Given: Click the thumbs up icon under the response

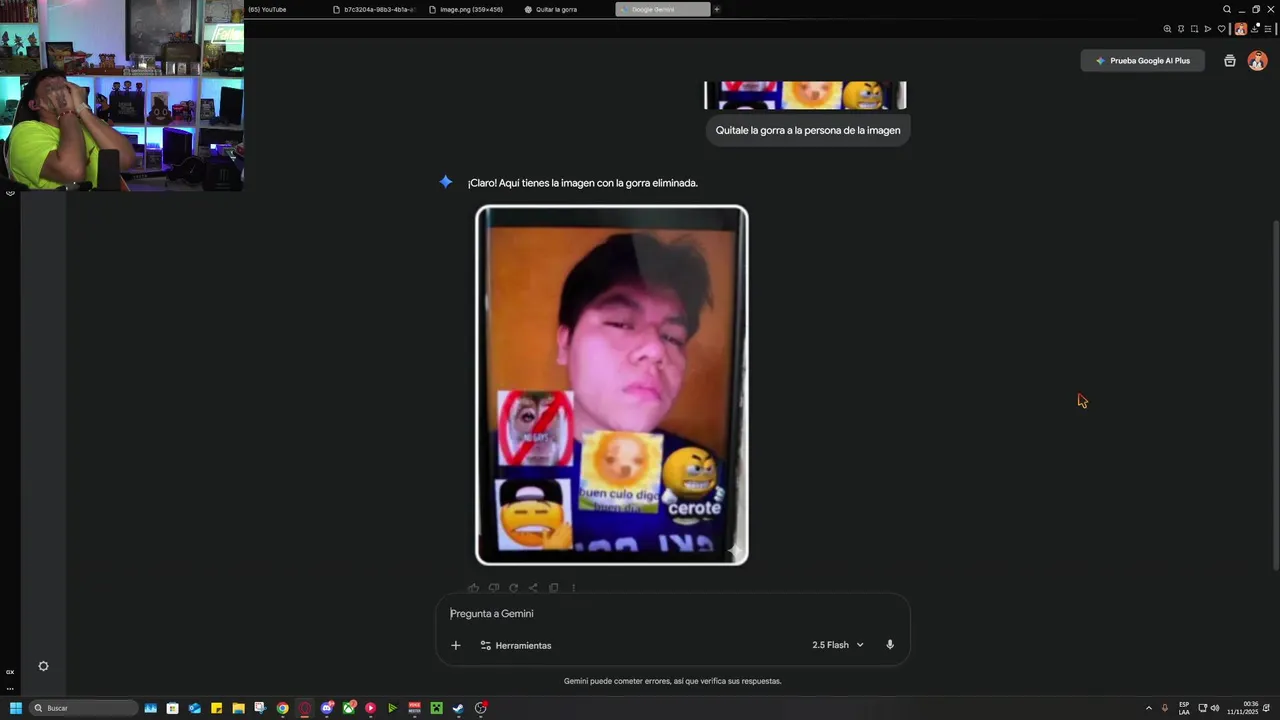Looking at the screenshot, I should click(x=473, y=588).
